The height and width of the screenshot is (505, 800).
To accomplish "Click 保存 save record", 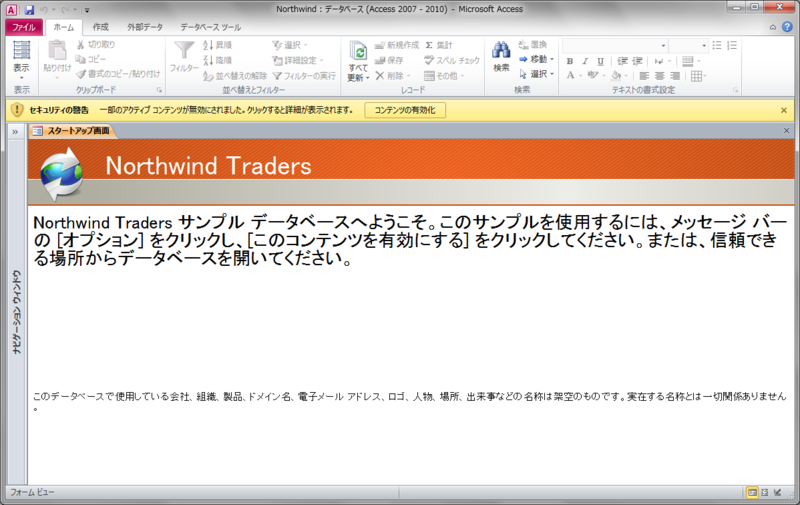I will (389, 60).
